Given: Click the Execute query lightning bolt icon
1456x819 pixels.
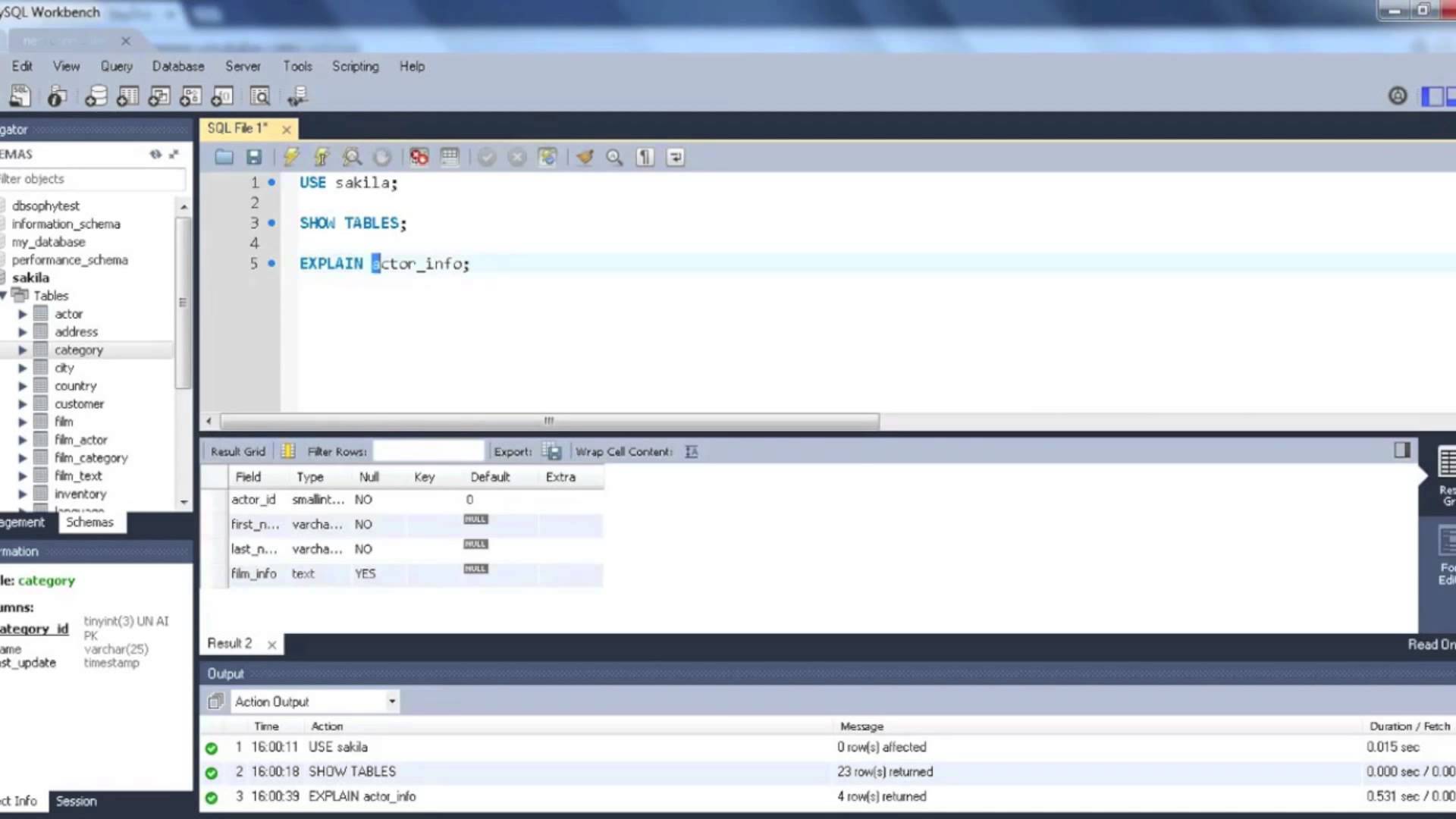Looking at the screenshot, I should (290, 157).
